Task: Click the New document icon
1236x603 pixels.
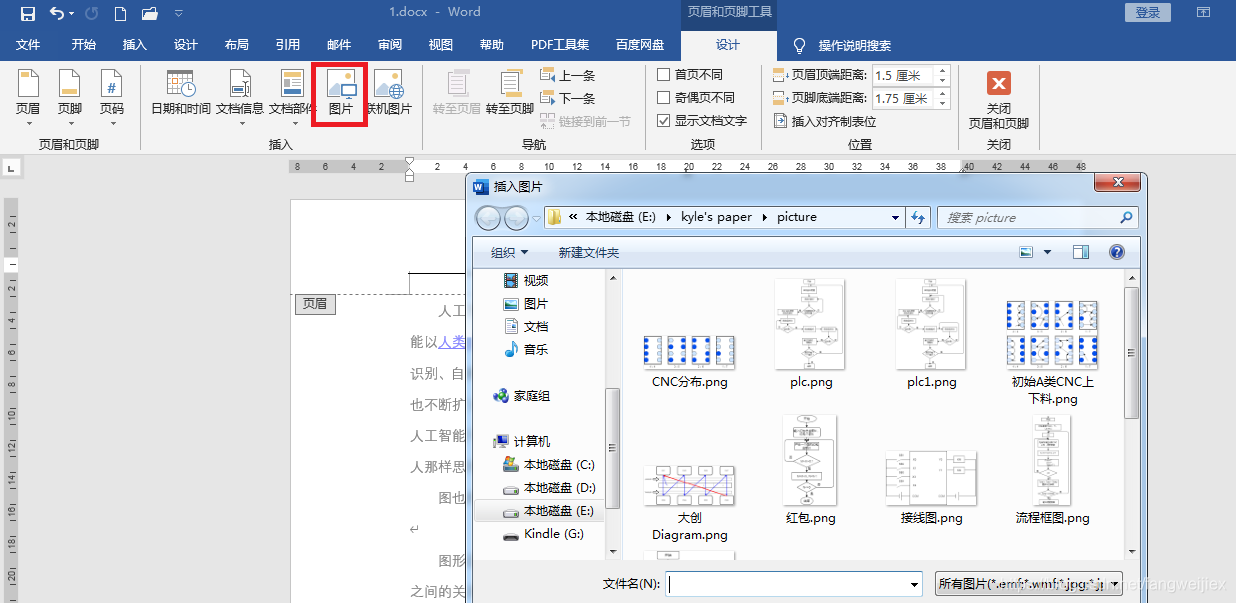Action: coord(120,14)
